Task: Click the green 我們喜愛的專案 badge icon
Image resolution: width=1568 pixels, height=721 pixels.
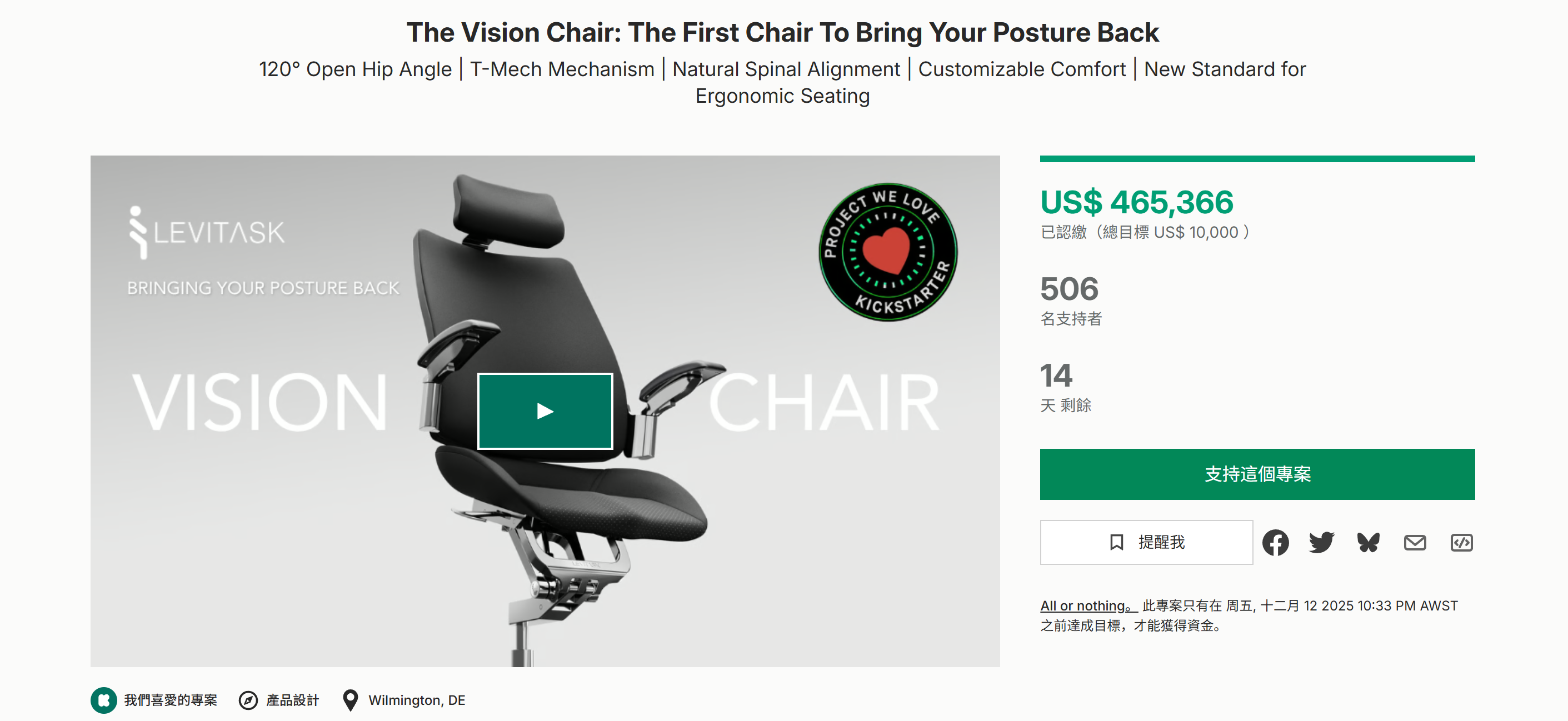Action: [x=104, y=700]
